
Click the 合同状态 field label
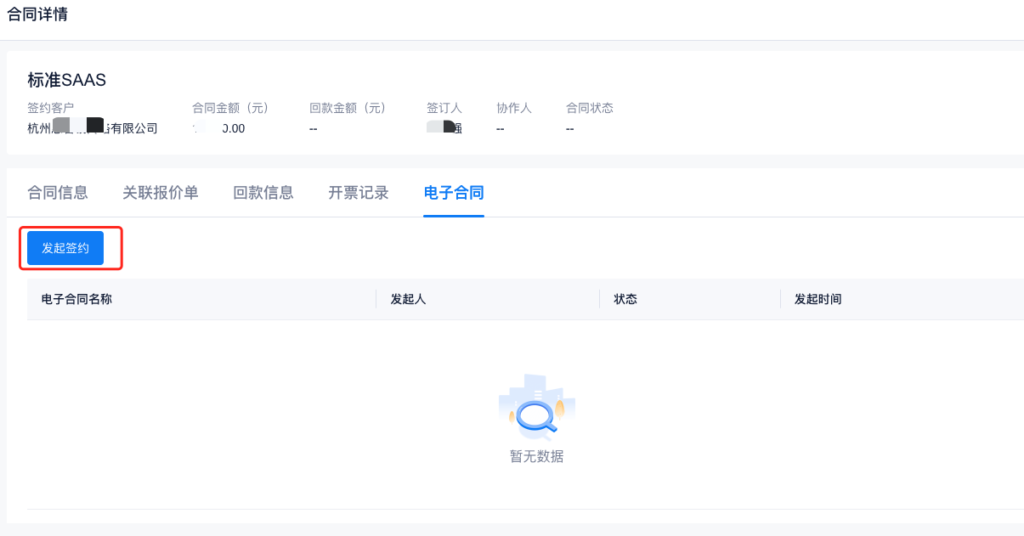tap(589, 108)
